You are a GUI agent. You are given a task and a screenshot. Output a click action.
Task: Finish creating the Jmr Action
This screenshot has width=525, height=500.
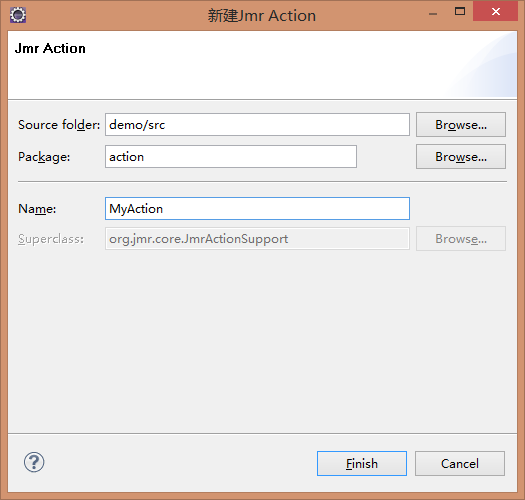pyautogui.click(x=362, y=463)
